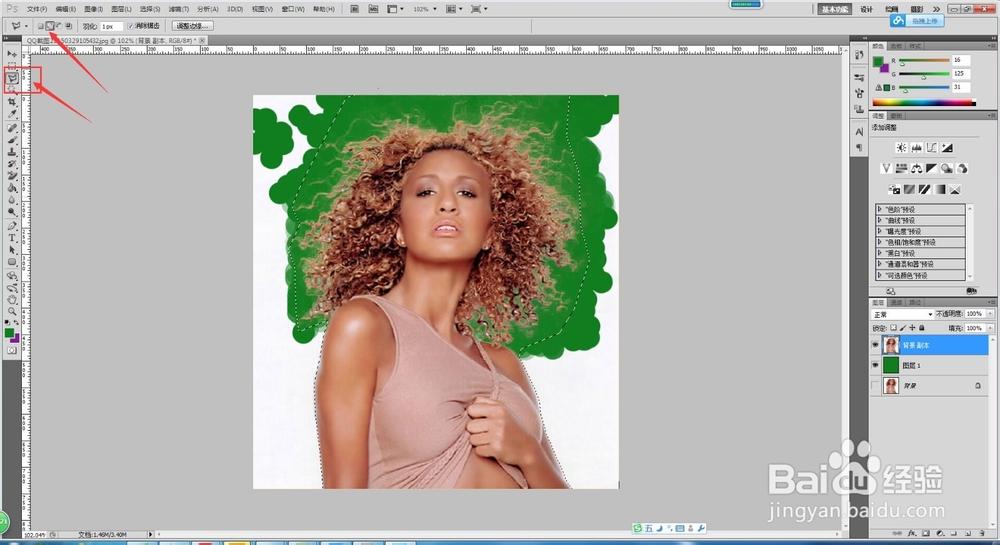Viewport: 1000px width, 545px height.
Task: Choose the Subtract from selection mode
Action: click(59, 26)
